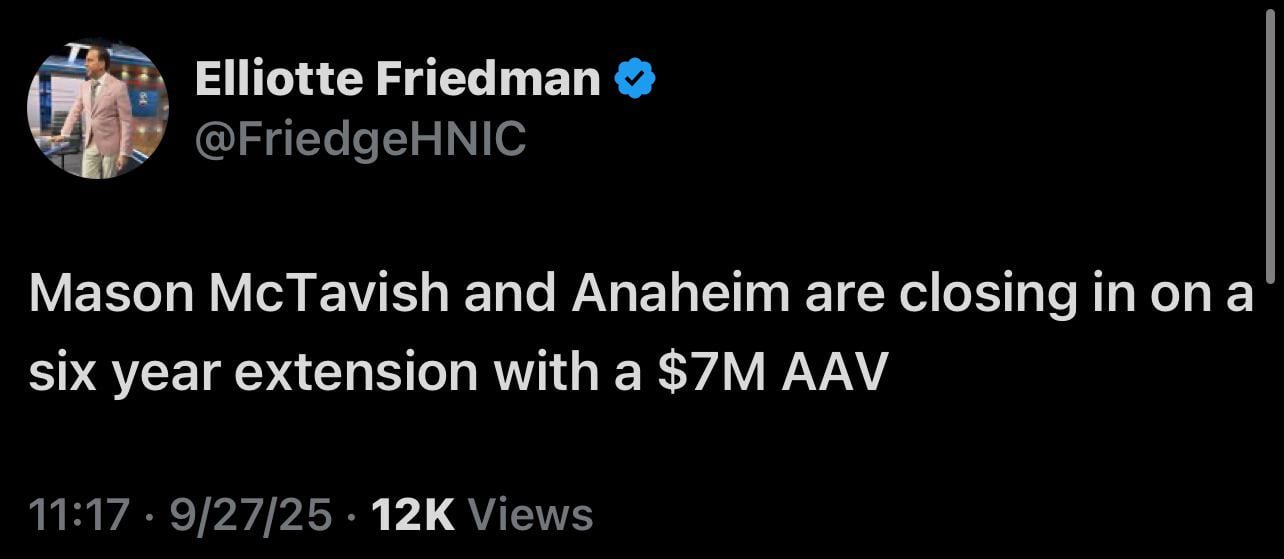
Task: Click the blue verified checkmark badge
Action: 634,79
